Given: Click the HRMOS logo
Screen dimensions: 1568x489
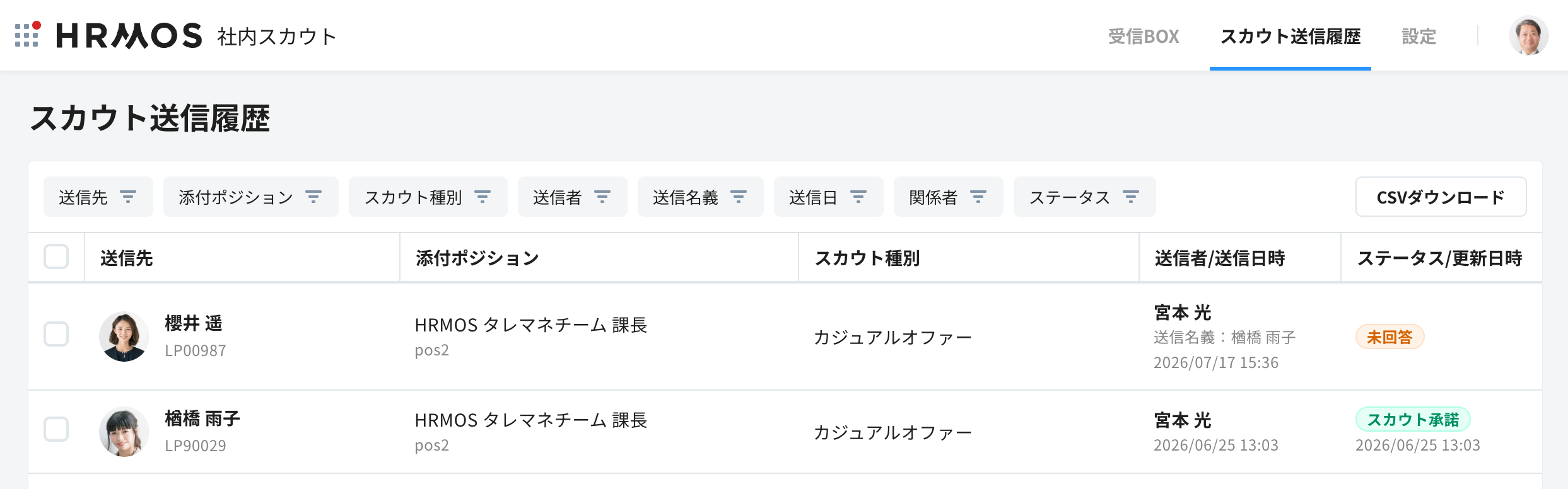Looking at the screenshot, I should click(x=129, y=35).
